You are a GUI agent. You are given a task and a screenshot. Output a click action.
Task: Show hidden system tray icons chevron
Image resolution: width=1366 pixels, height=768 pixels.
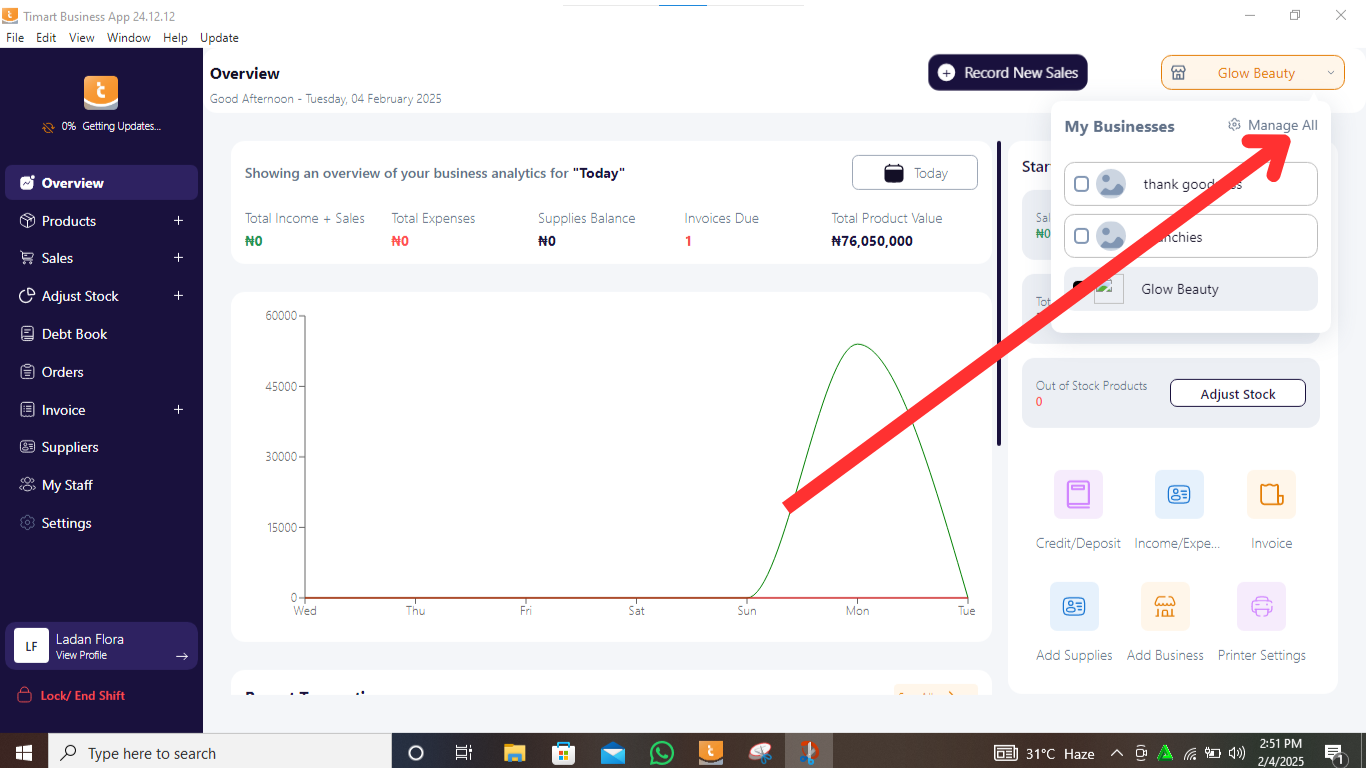pyautogui.click(x=1116, y=753)
